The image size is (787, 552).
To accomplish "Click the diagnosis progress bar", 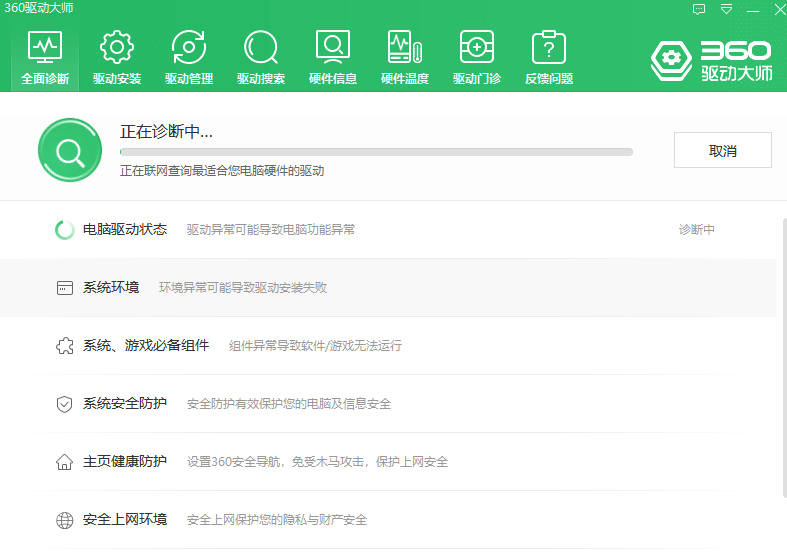I will [376, 152].
